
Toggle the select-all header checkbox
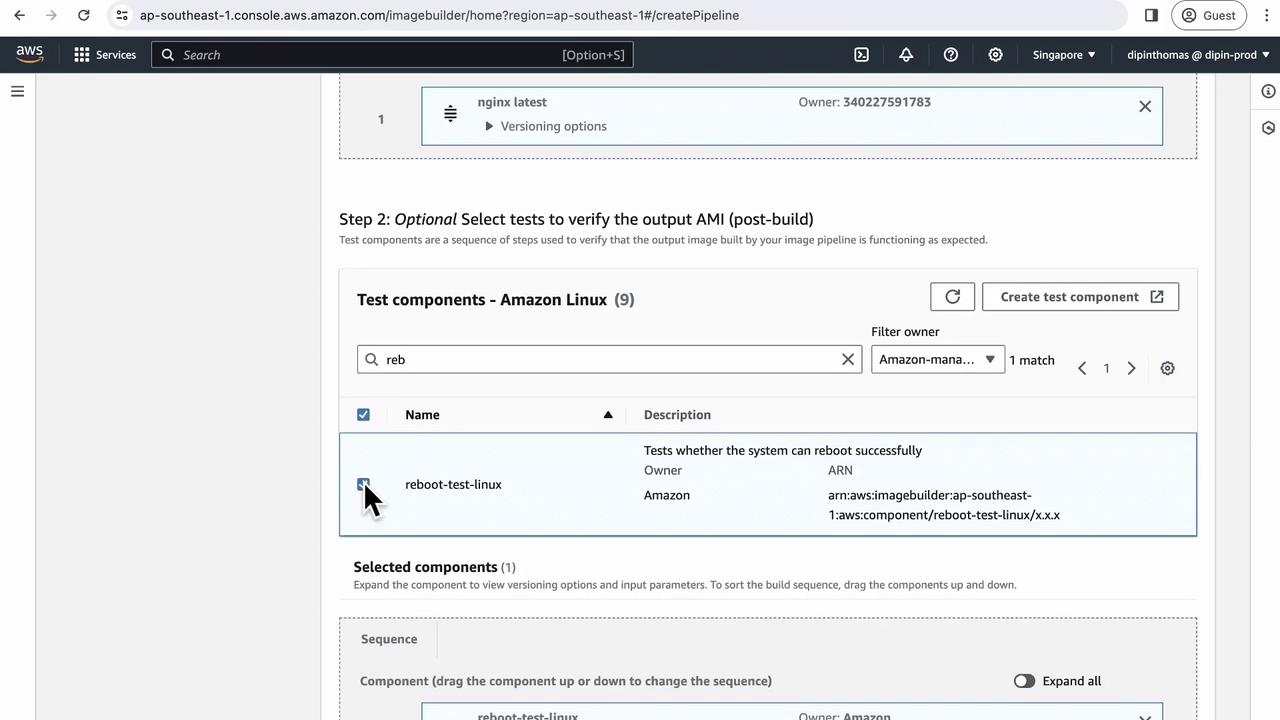(363, 415)
